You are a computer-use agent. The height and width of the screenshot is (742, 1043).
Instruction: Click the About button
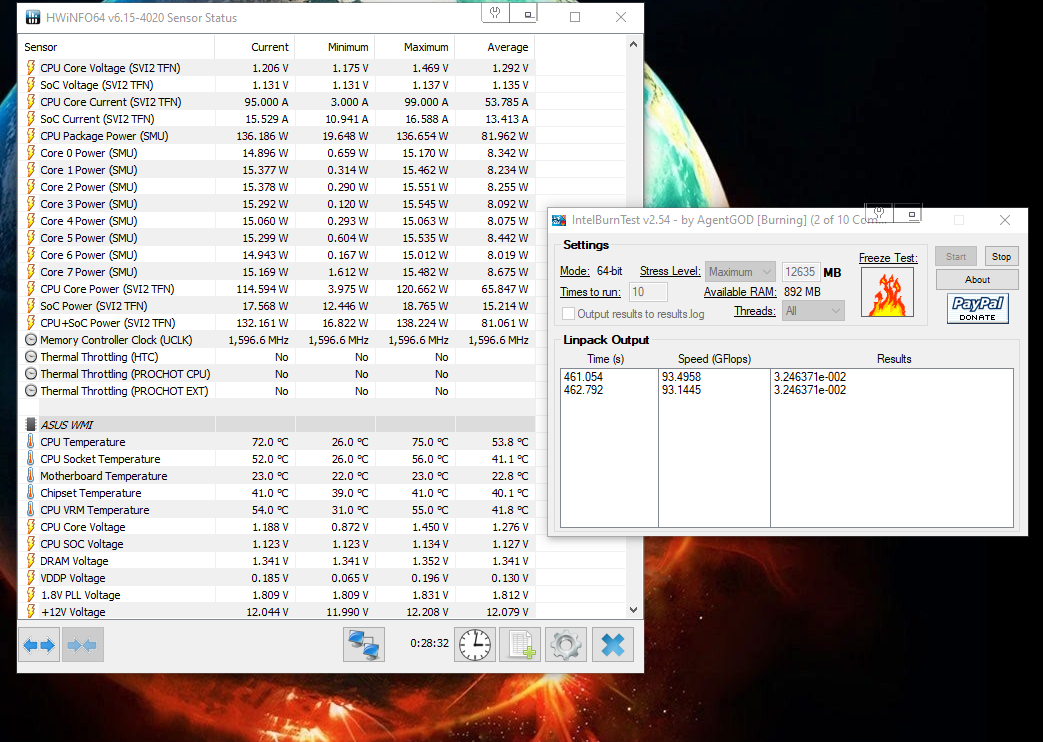[x=977, y=280]
